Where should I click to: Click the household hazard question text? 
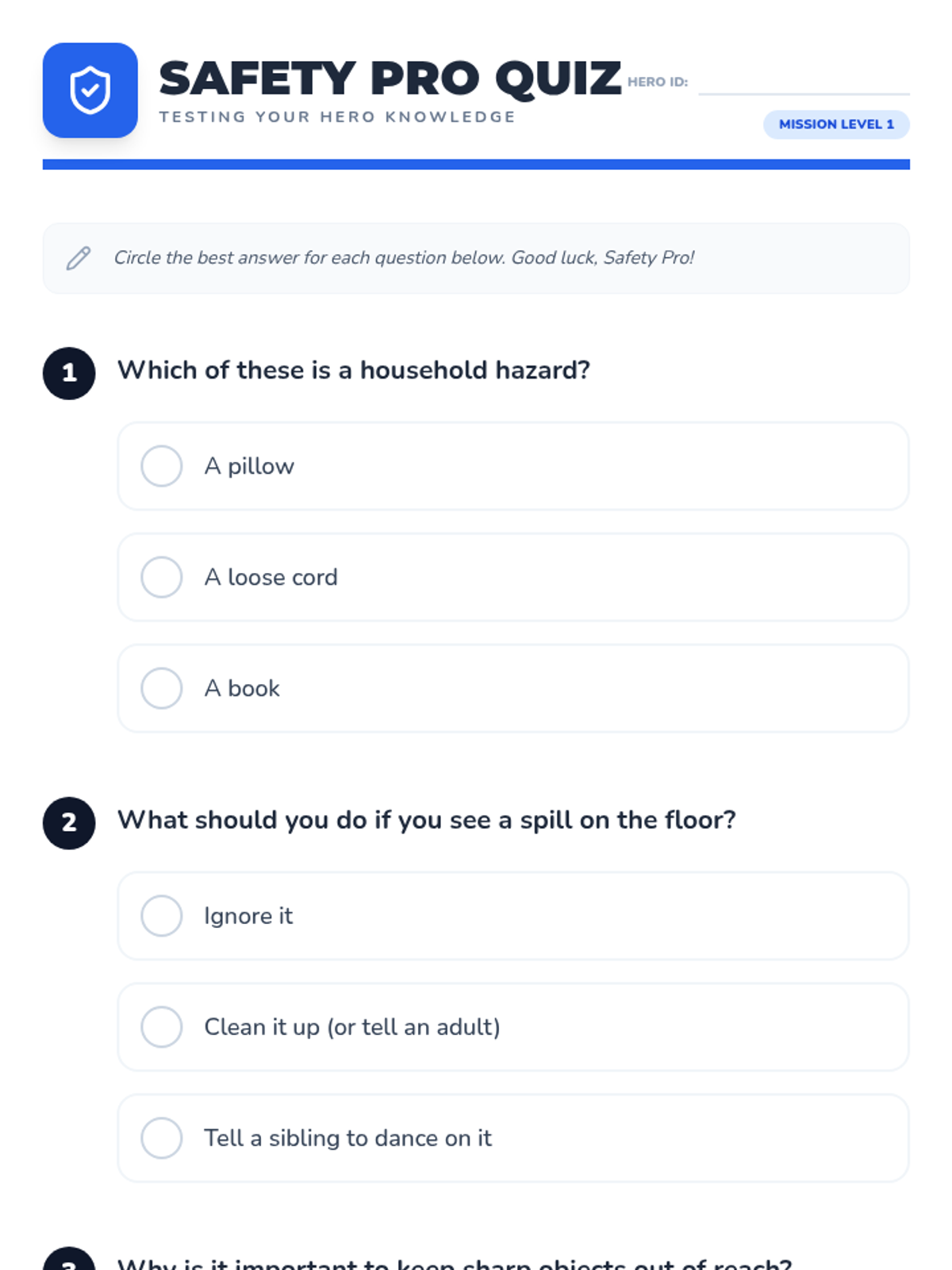point(353,371)
